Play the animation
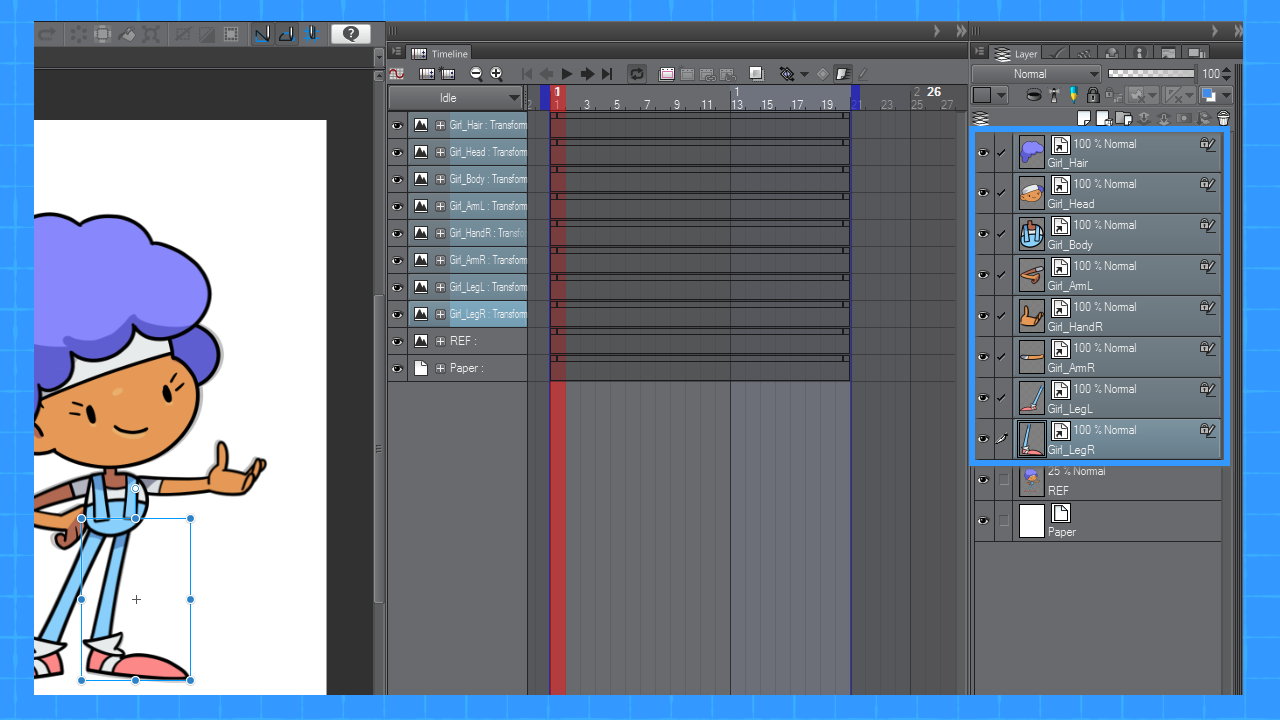1280x720 pixels. (x=567, y=73)
